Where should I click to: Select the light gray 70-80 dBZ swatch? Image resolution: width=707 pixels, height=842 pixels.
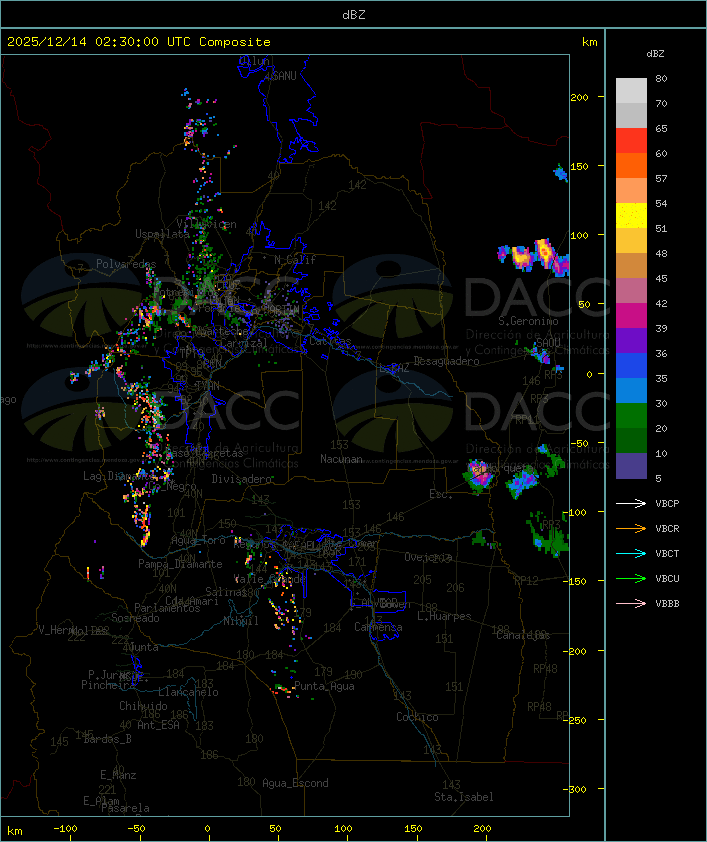point(631,91)
